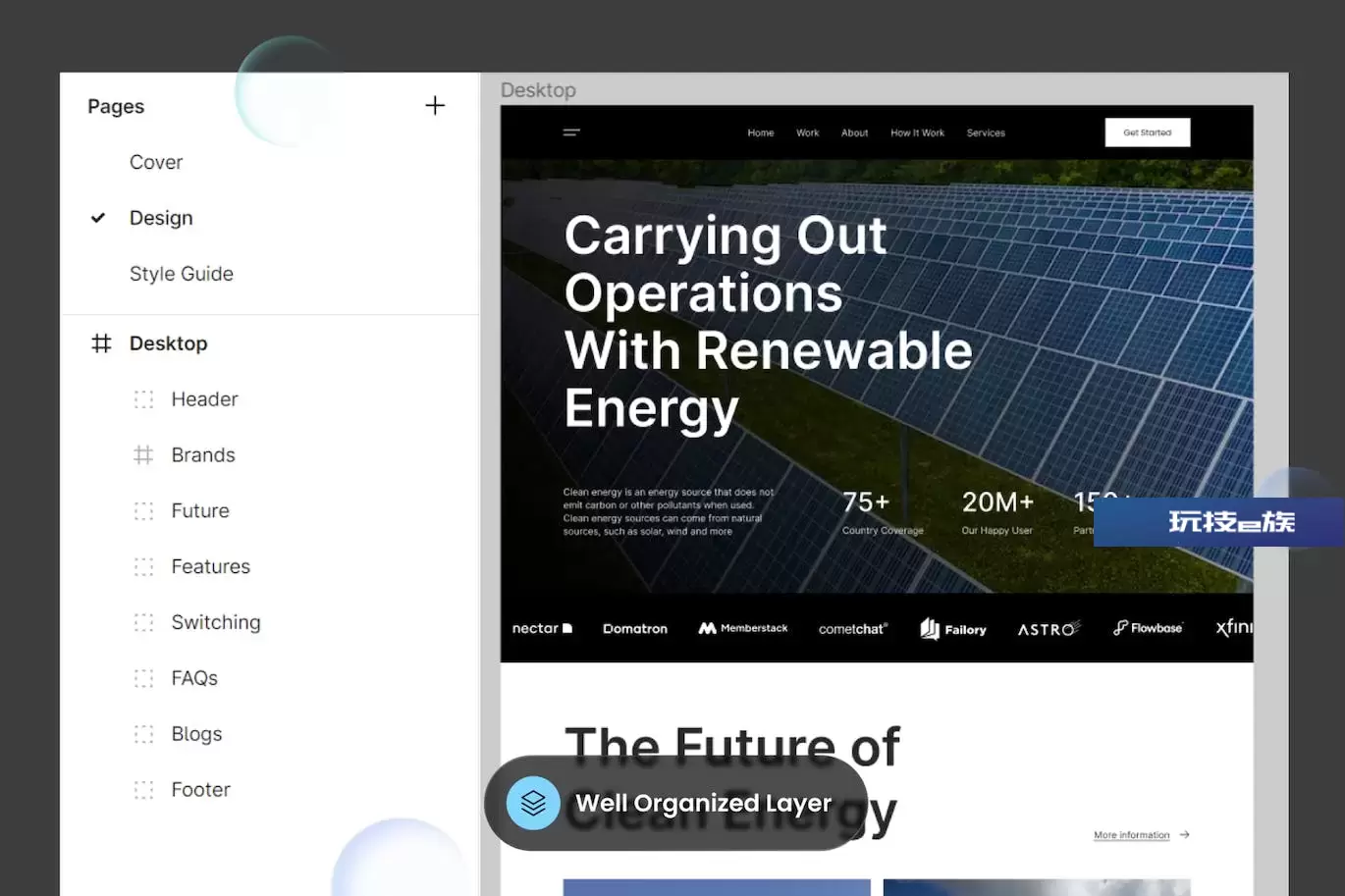Select the Features layer
This screenshot has height=896, width=1345.
tap(210, 566)
